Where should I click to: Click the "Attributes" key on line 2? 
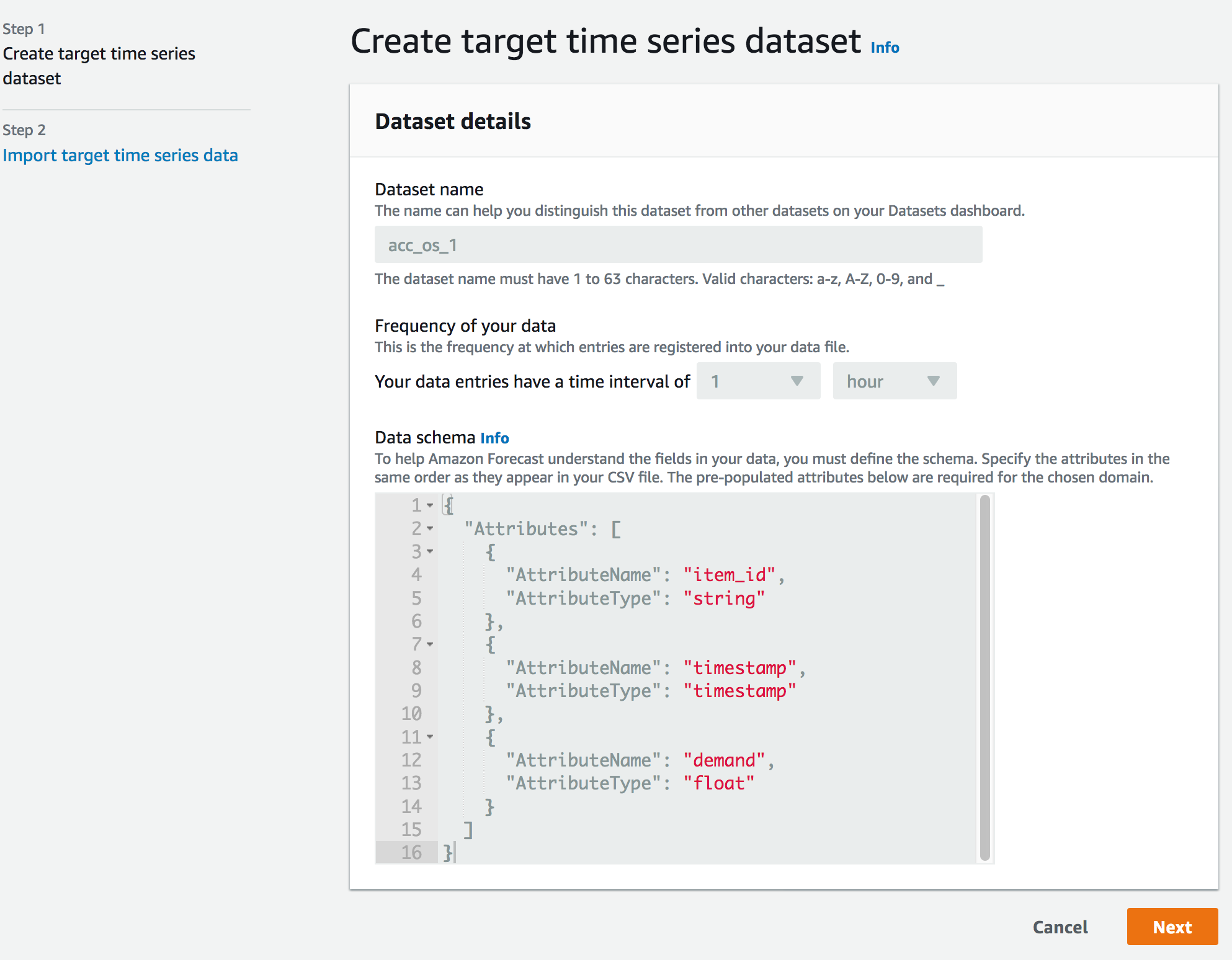click(526, 528)
